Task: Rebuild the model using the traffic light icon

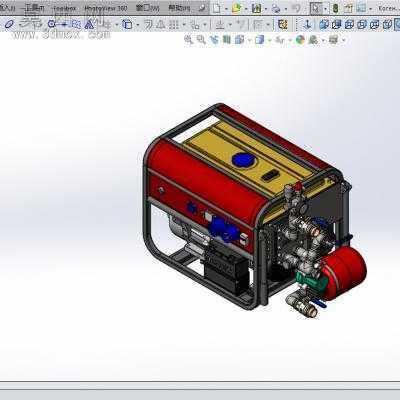Action: tap(336, 8)
